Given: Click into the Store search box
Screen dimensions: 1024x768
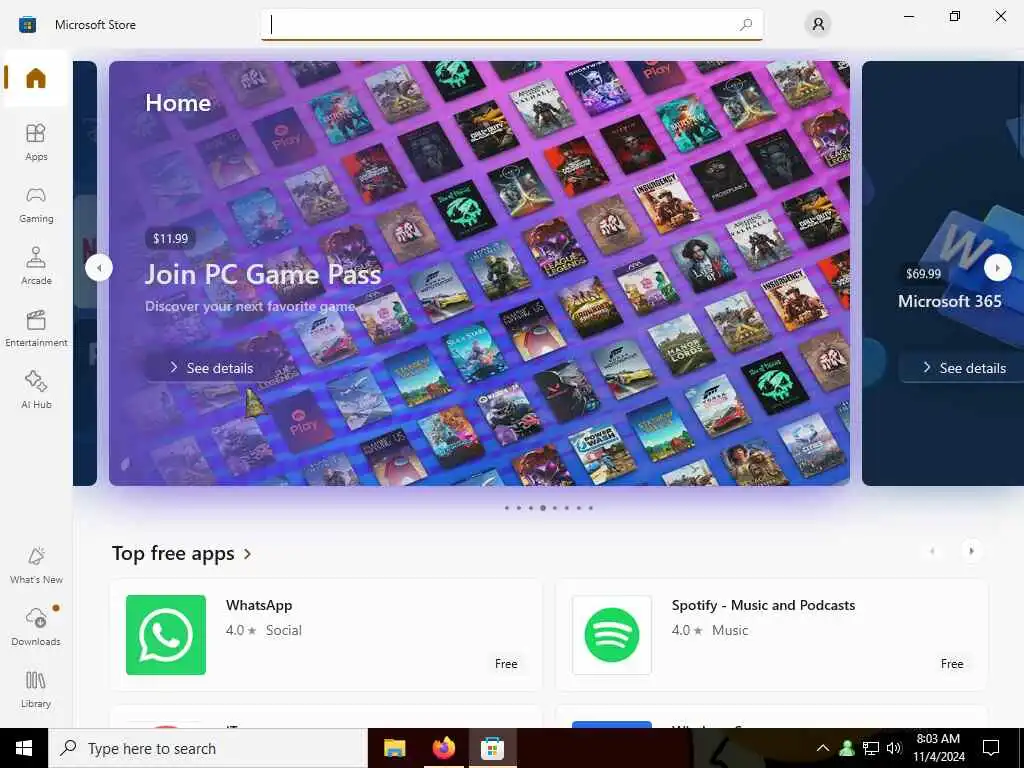Looking at the screenshot, I should (x=512, y=25).
